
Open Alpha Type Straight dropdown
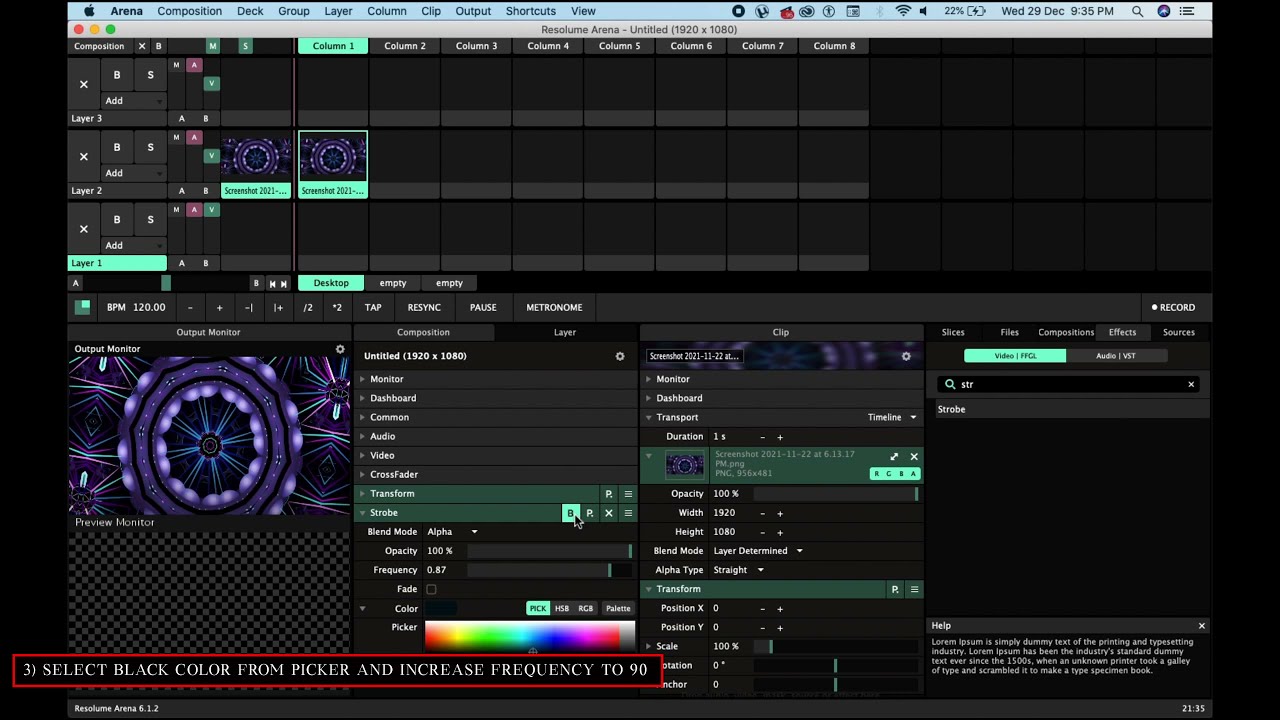point(738,570)
